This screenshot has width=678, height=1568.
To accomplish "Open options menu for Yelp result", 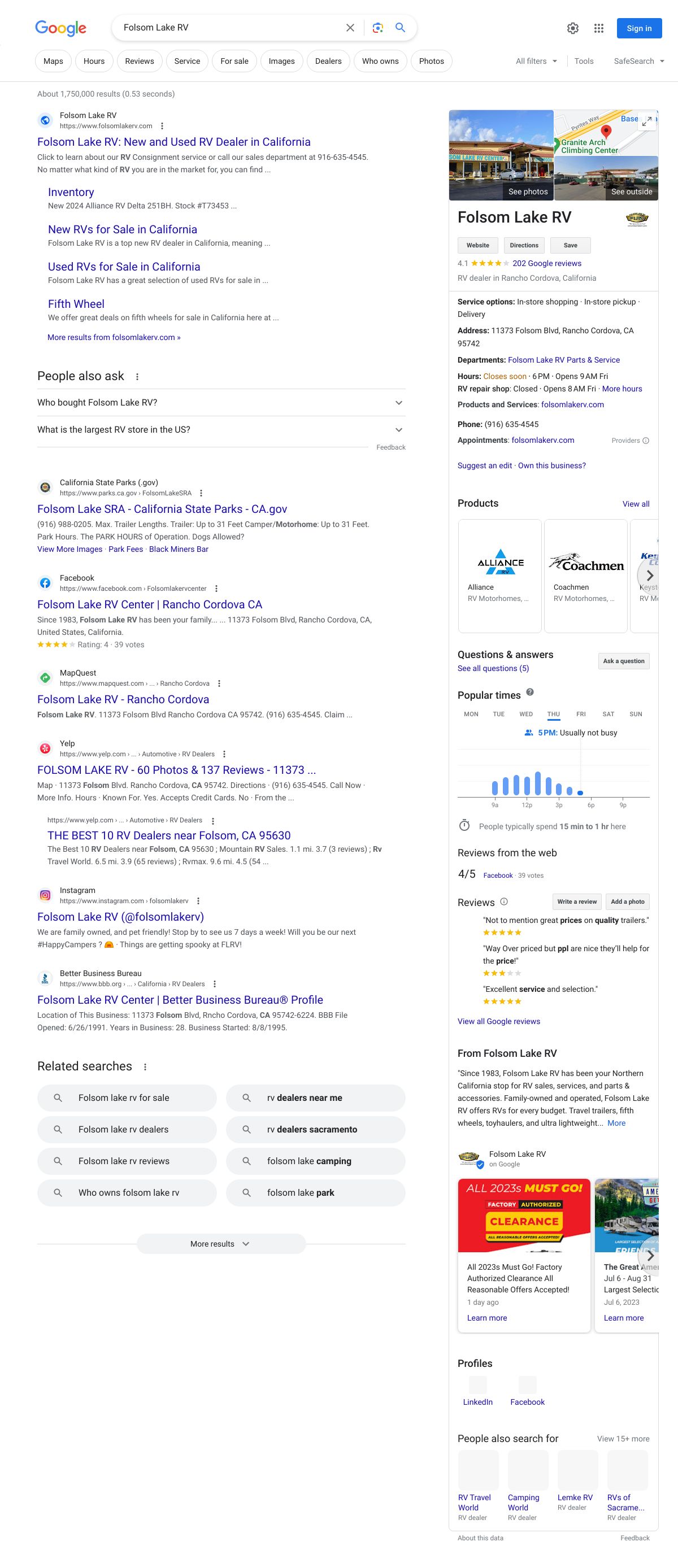I will tap(224, 754).
